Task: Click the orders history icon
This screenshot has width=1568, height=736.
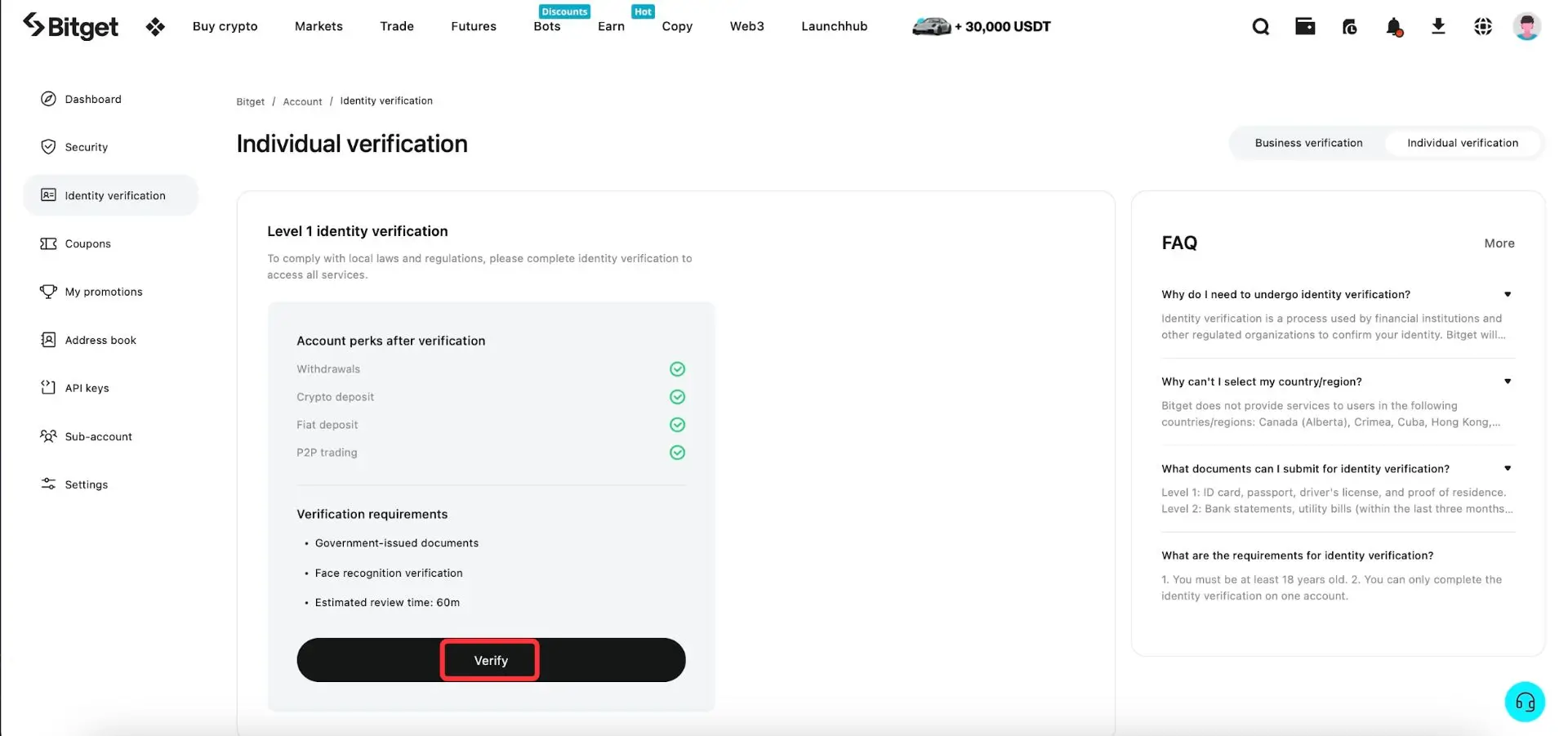Action: pyautogui.click(x=1349, y=27)
